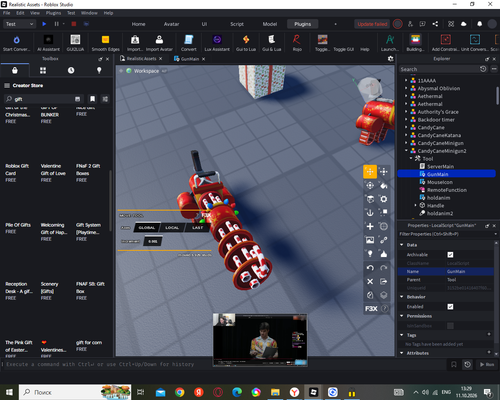
Task: Select RemoteFunction in Explorer
Action: point(447,190)
